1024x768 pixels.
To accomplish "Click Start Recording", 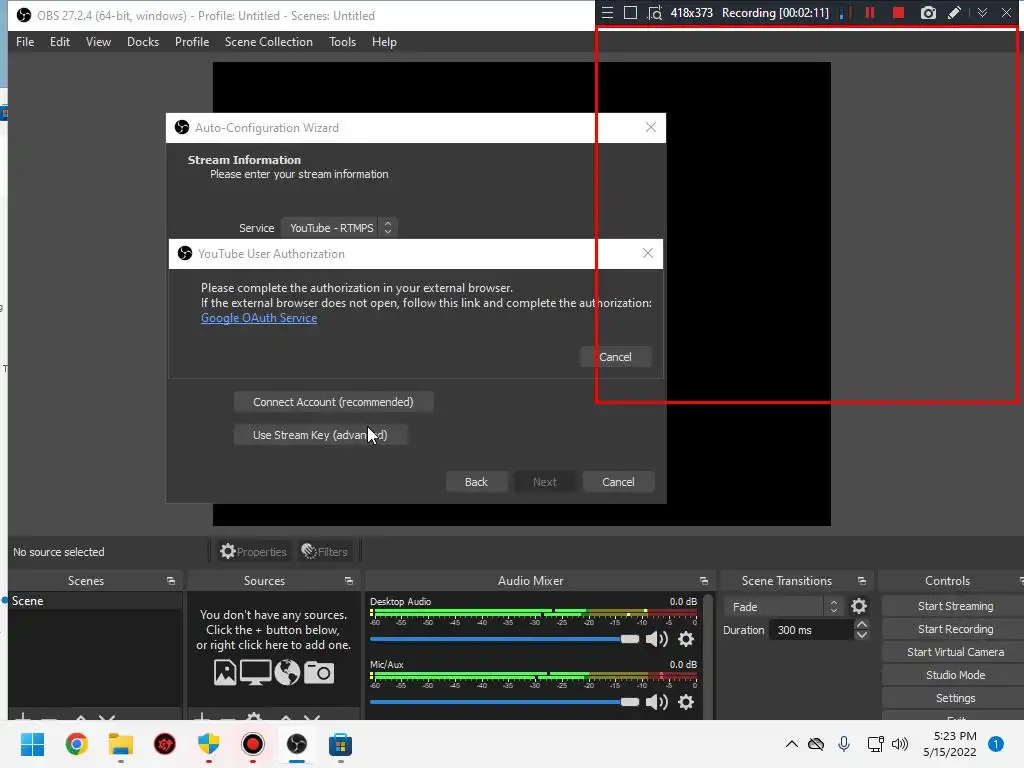I will (955, 629).
